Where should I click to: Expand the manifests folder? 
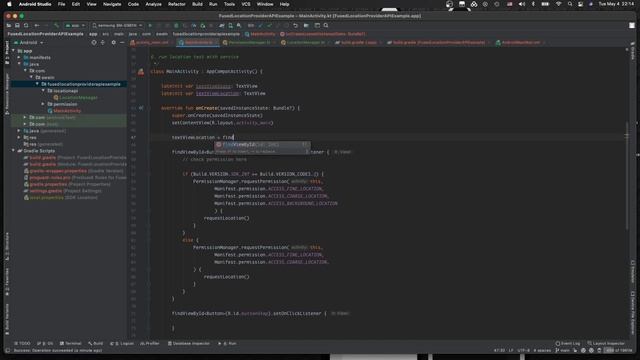tap(19, 58)
